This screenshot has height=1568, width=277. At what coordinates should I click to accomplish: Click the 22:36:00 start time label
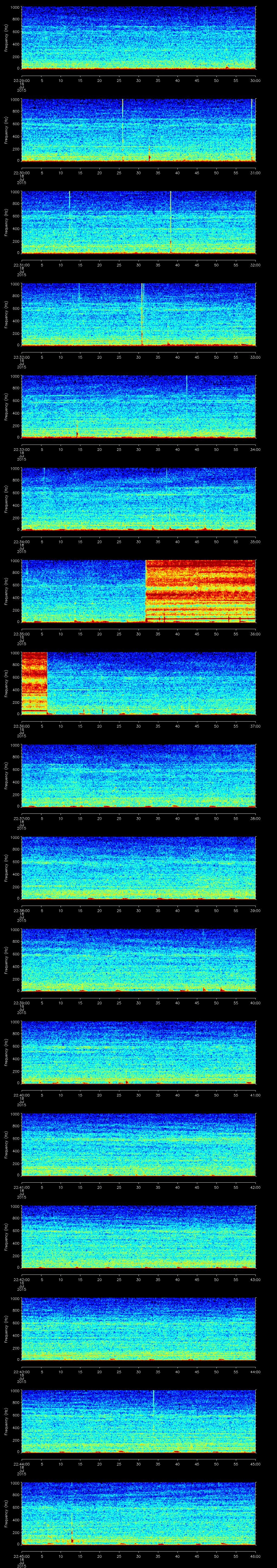[x=21, y=726]
